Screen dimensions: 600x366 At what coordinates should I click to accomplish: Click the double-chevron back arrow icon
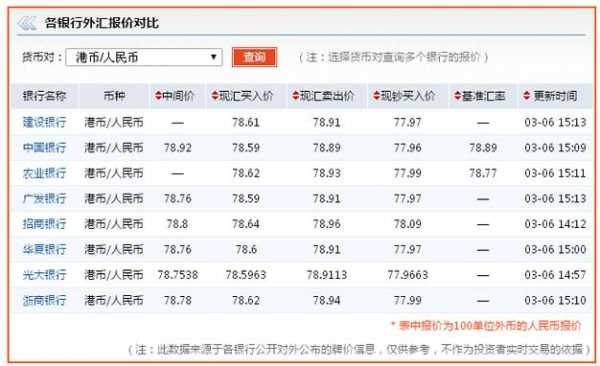[x=27, y=23]
